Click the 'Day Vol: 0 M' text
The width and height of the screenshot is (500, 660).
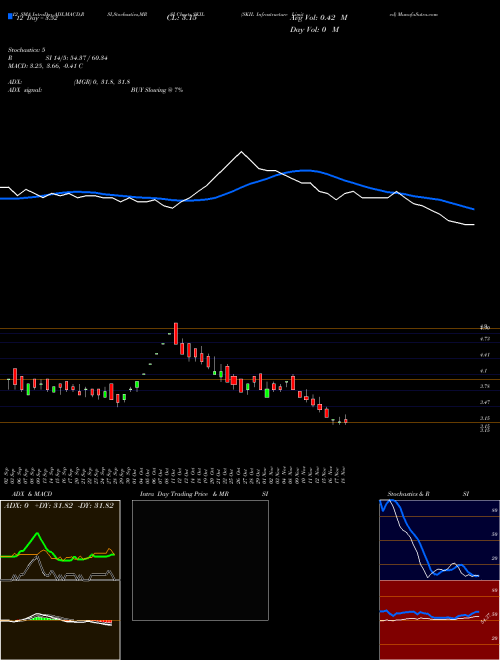coord(314,30)
